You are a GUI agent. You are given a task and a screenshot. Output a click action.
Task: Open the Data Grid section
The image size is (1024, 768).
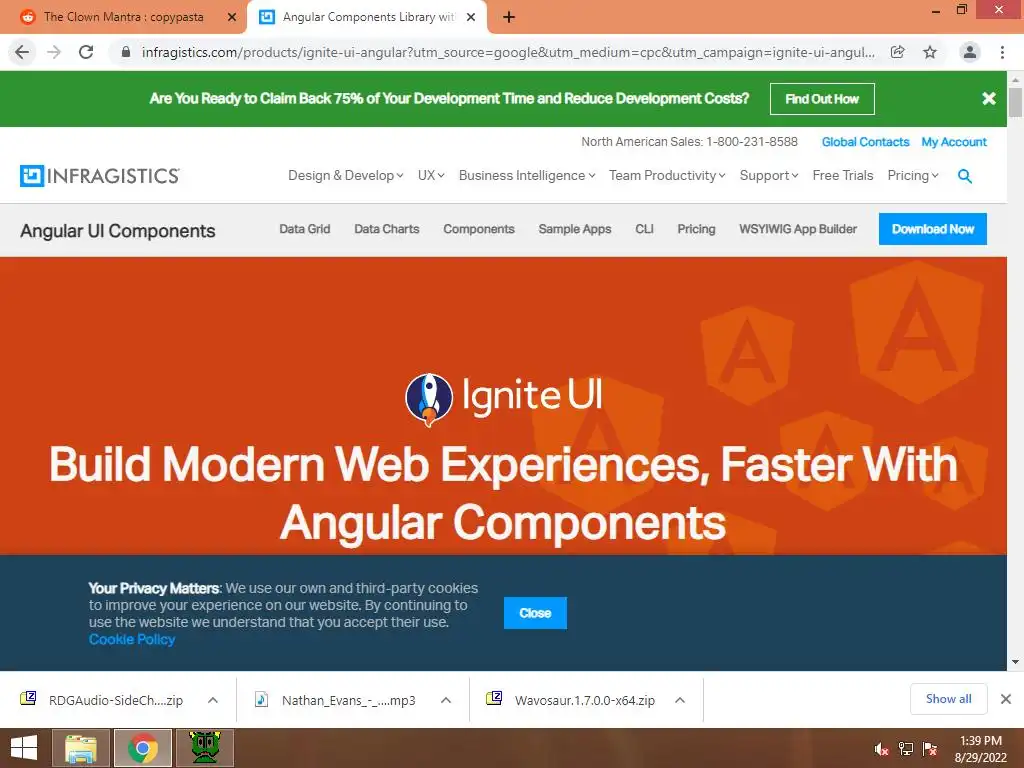pyautogui.click(x=304, y=229)
